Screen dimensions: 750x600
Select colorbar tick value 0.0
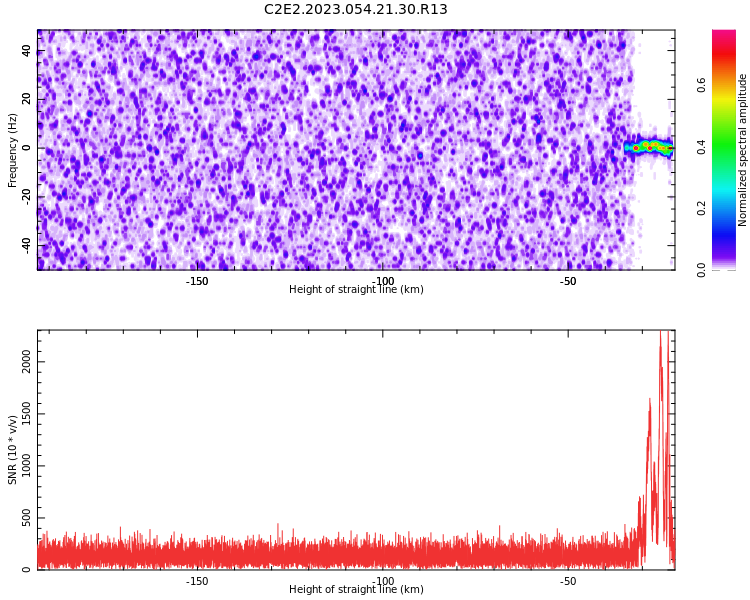tap(702, 270)
